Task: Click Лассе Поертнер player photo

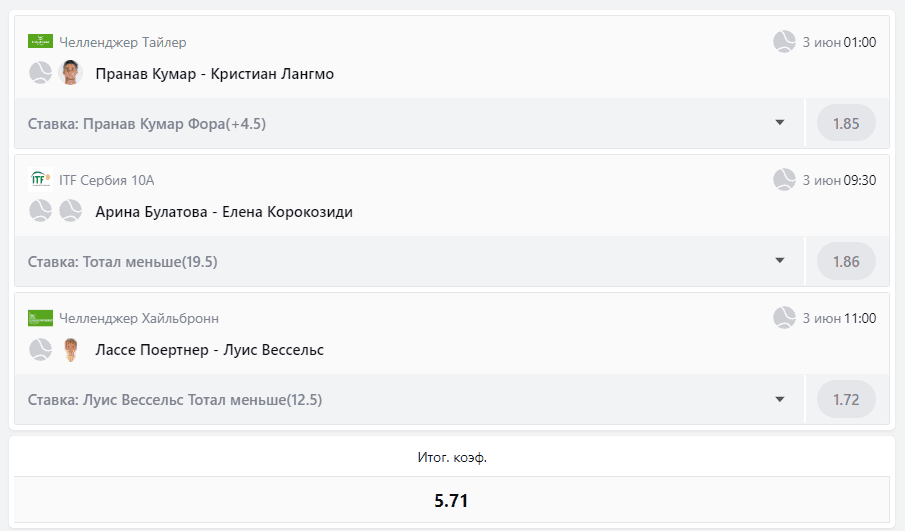Action: point(70,350)
